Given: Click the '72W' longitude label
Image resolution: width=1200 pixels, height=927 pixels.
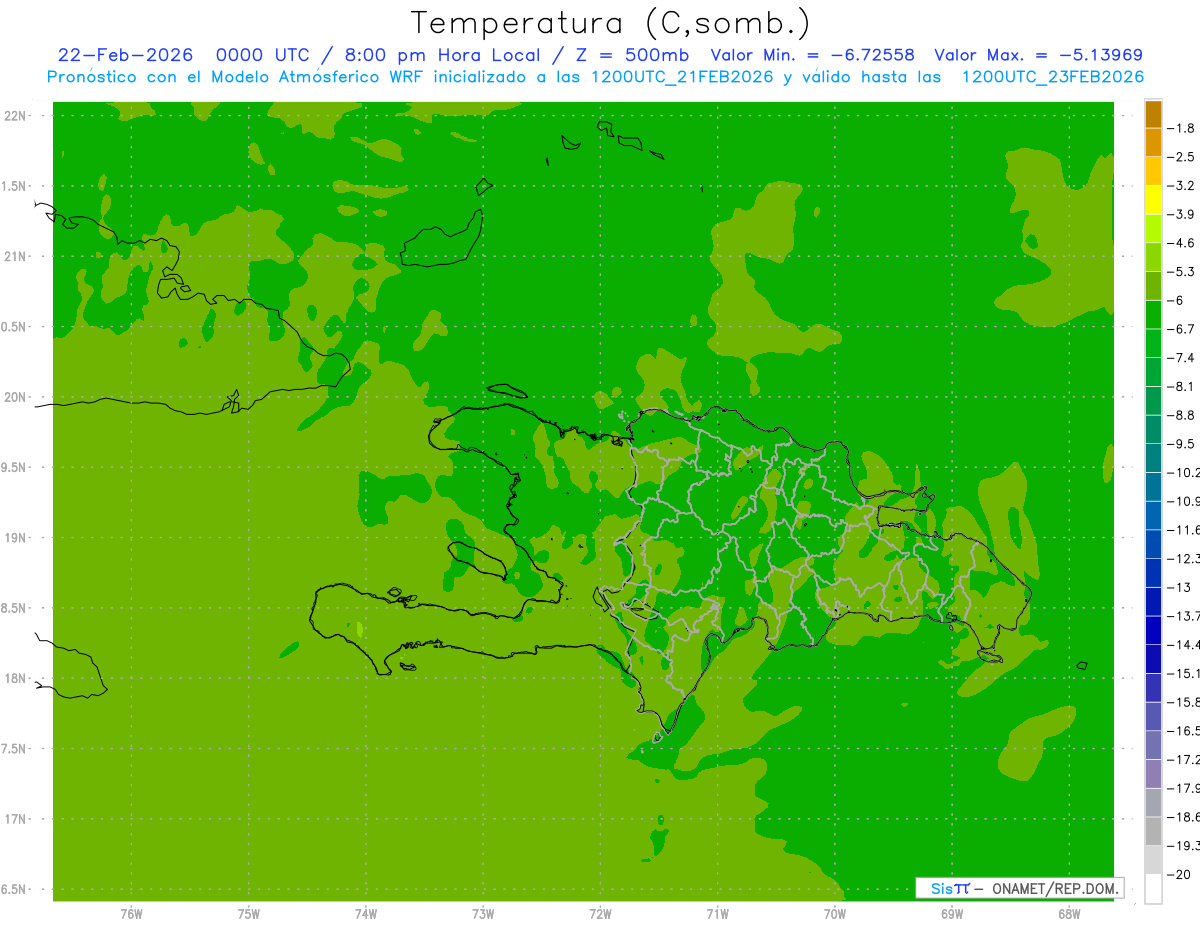Looking at the screenshot, I should [600, 914].
